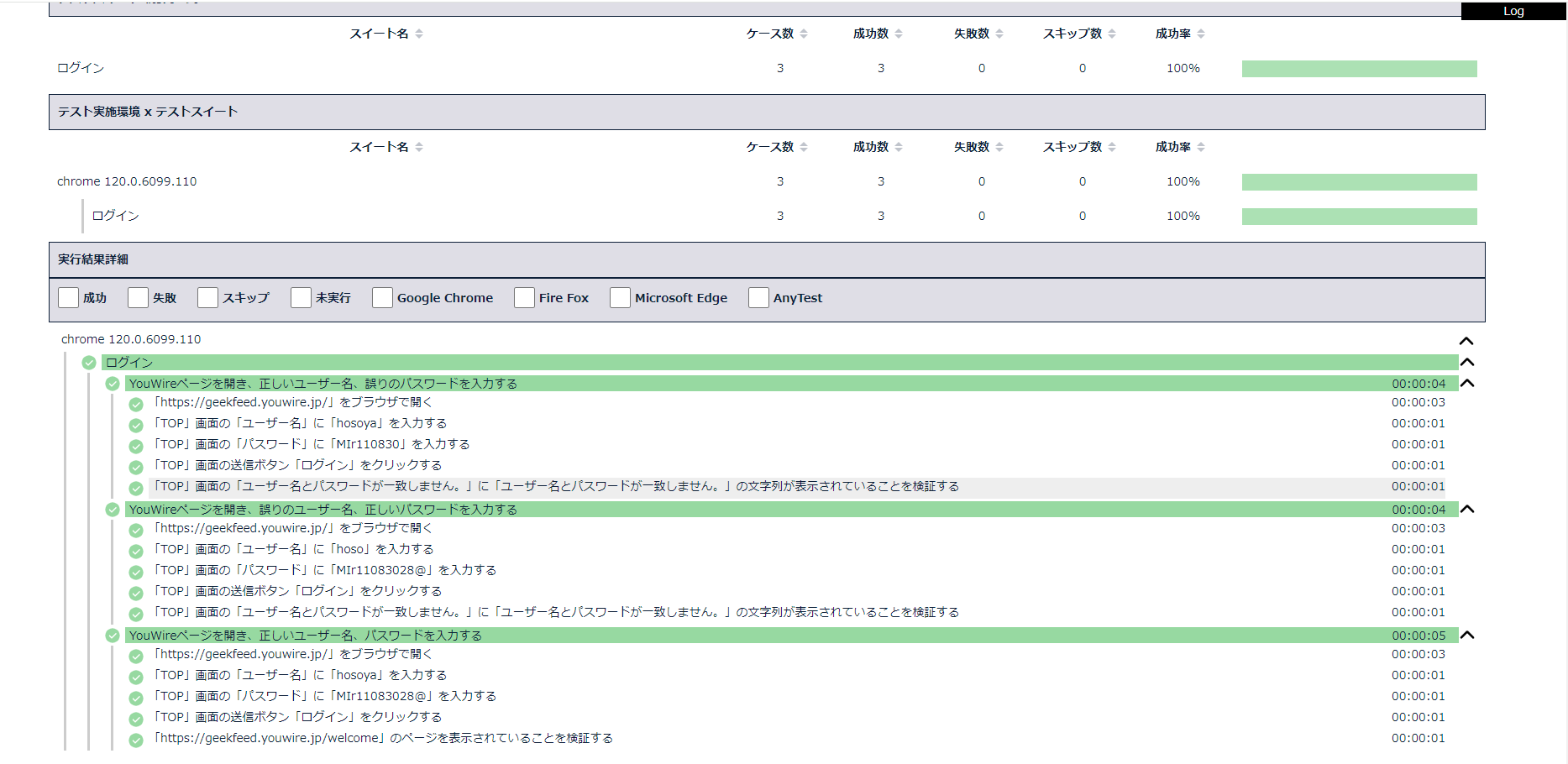Check the AnyTest filter box
The height and width of the screenshot is (764, 1568).
(x=759, y=298)
